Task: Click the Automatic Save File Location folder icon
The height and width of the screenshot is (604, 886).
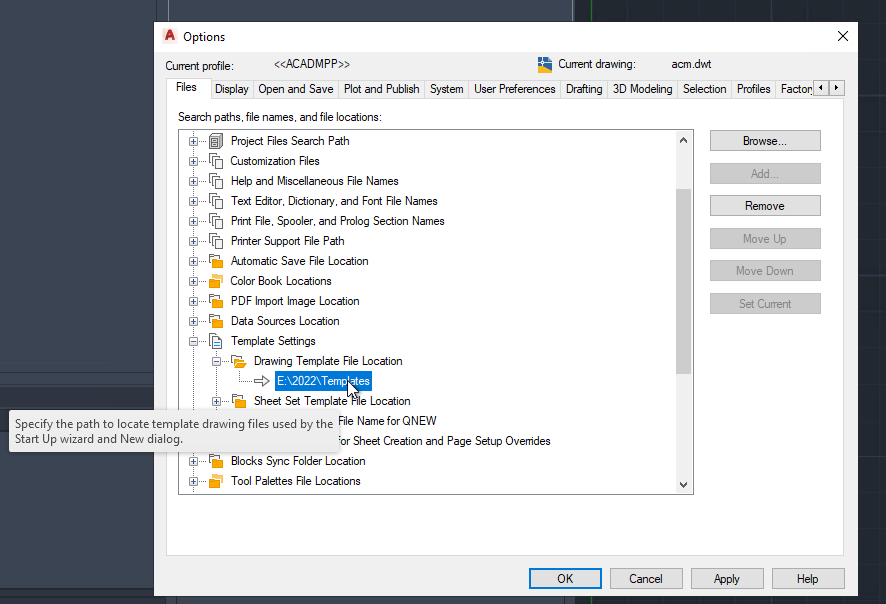Action: tap(216, 261)
